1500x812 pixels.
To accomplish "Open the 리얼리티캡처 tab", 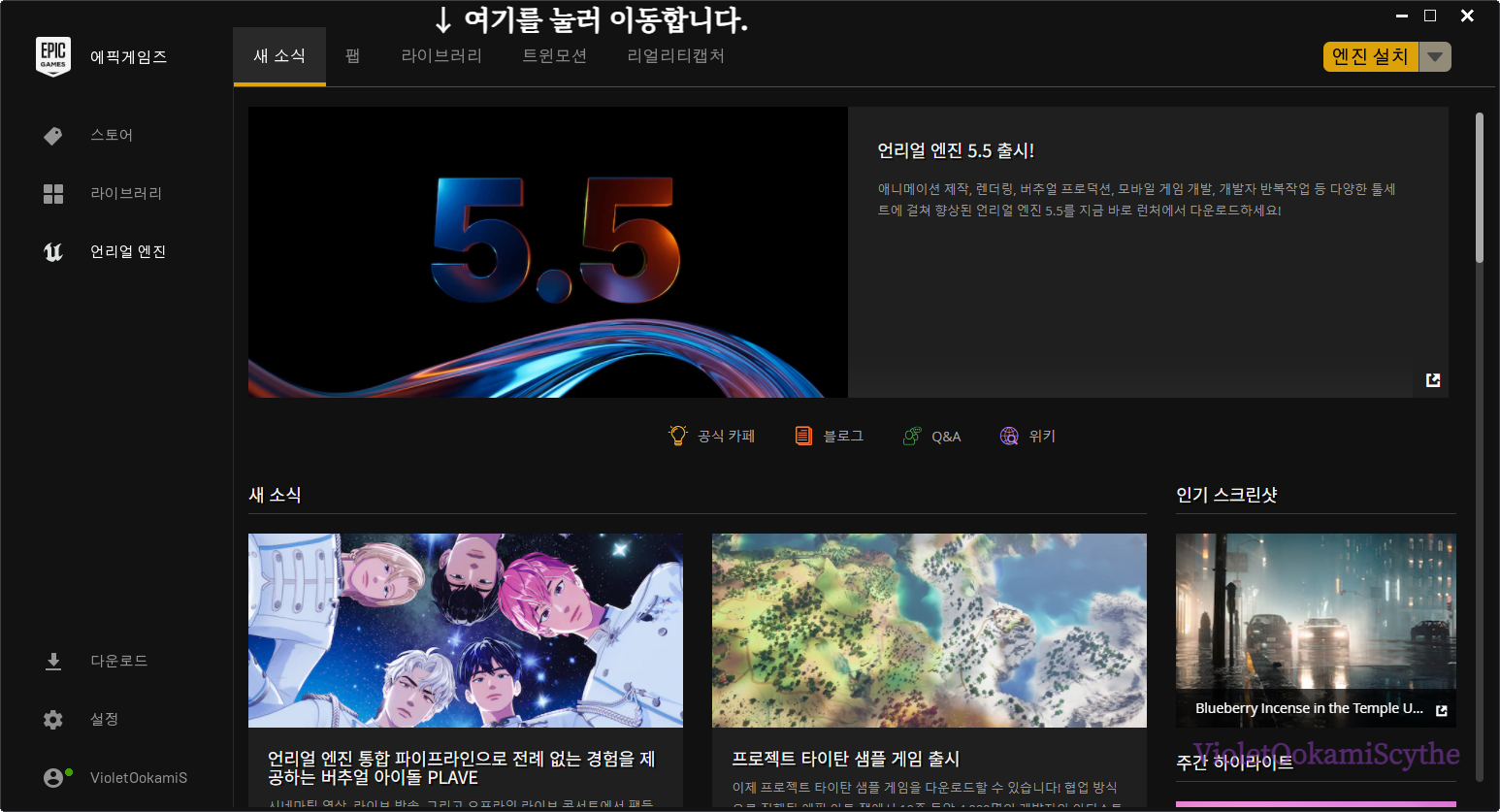I will (676, 56).
